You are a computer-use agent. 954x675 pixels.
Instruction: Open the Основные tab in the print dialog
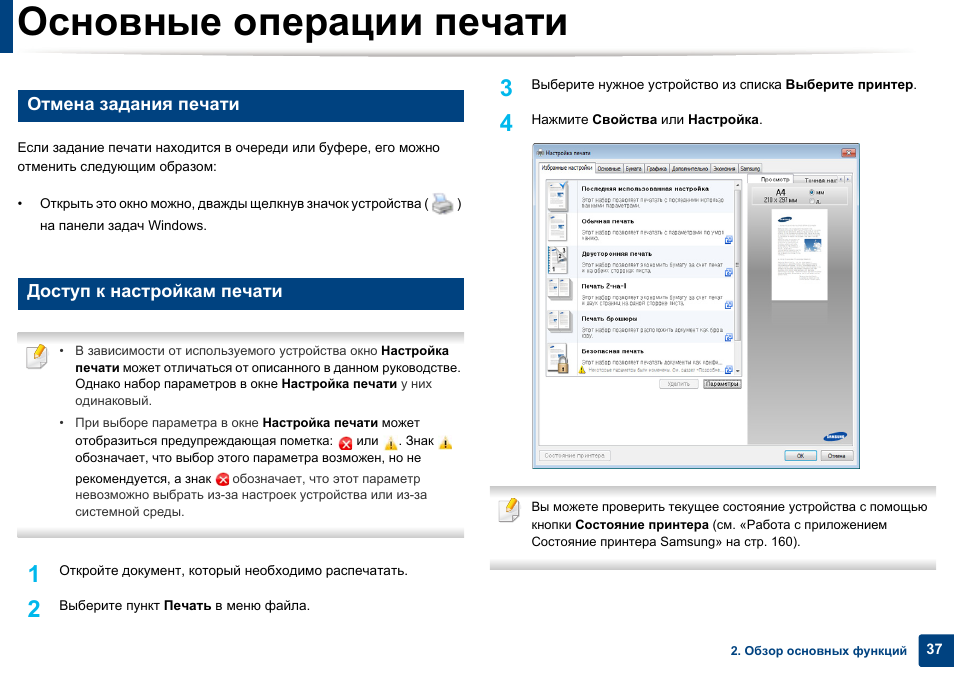point(608,169)
